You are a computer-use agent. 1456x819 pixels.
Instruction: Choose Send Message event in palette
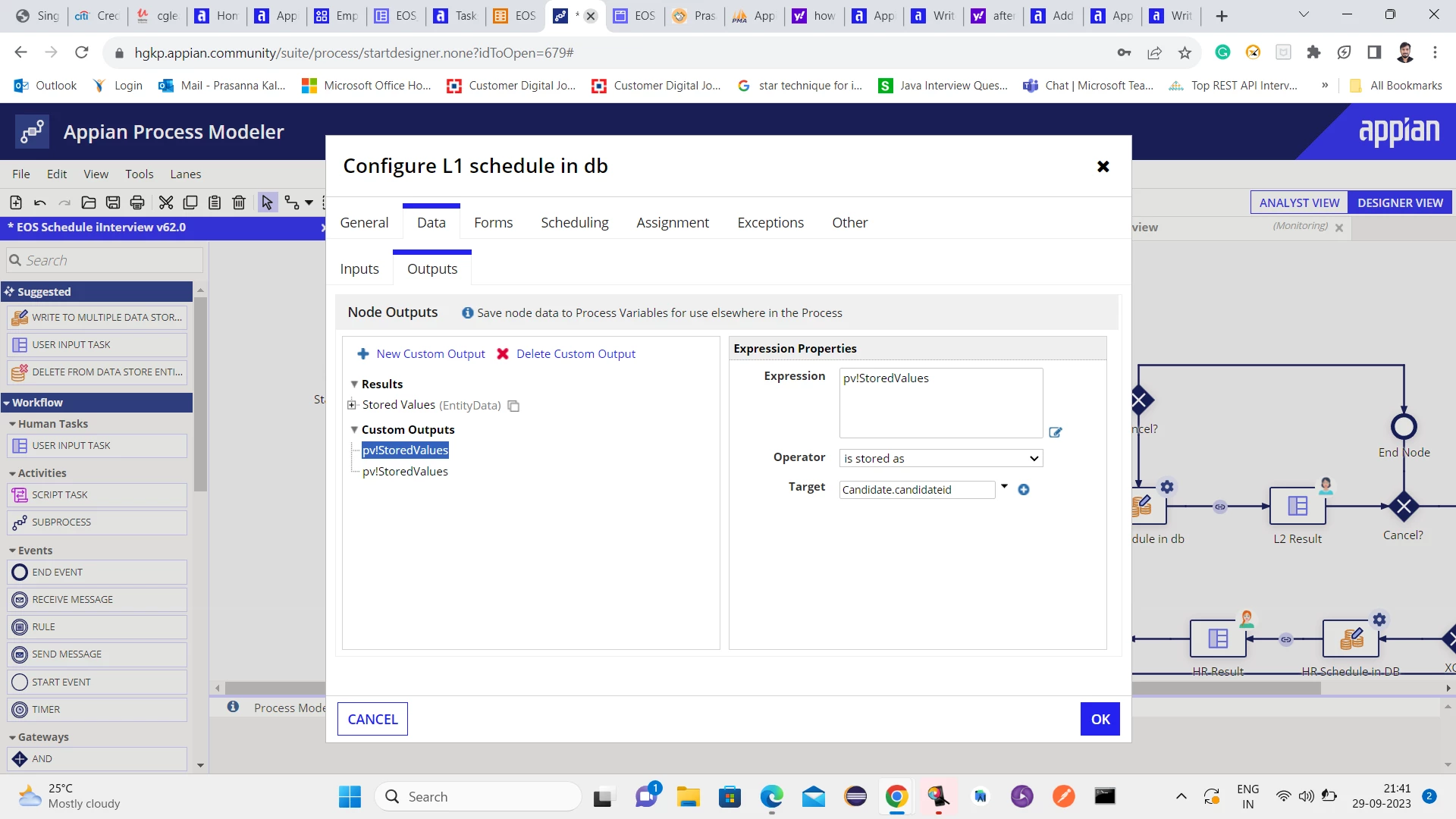click(x=97, y=654)
